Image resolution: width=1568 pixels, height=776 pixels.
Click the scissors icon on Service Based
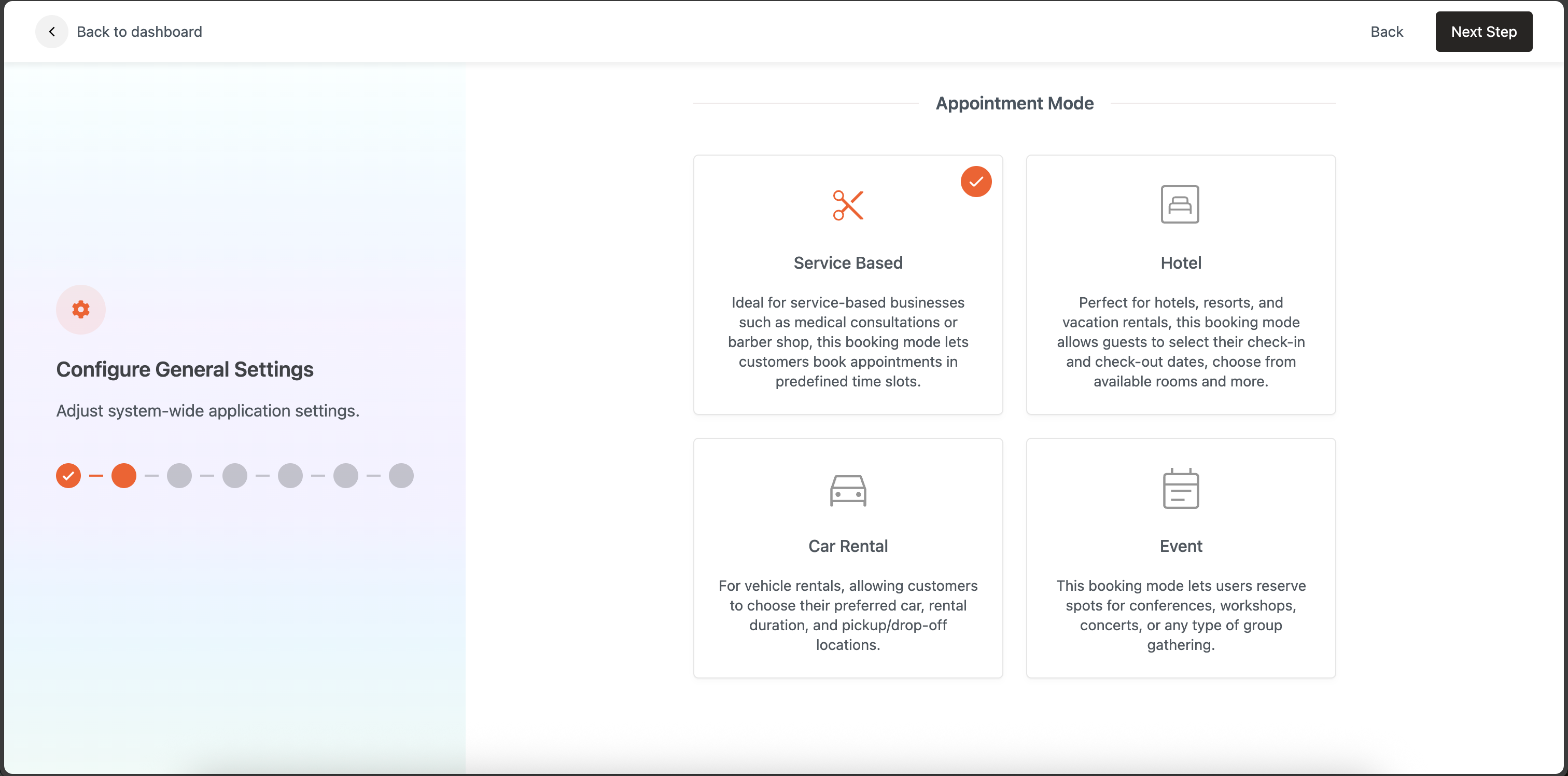(848, 205)
